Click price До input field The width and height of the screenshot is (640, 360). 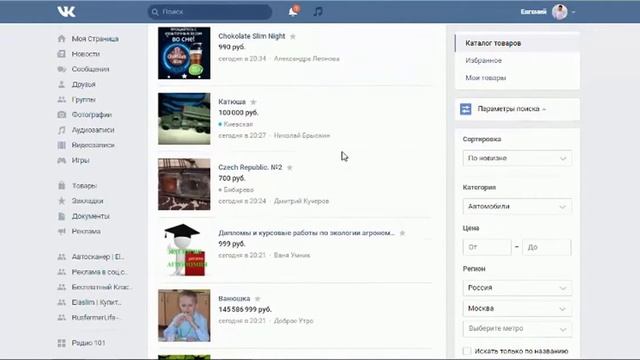[x=547, y=247]
